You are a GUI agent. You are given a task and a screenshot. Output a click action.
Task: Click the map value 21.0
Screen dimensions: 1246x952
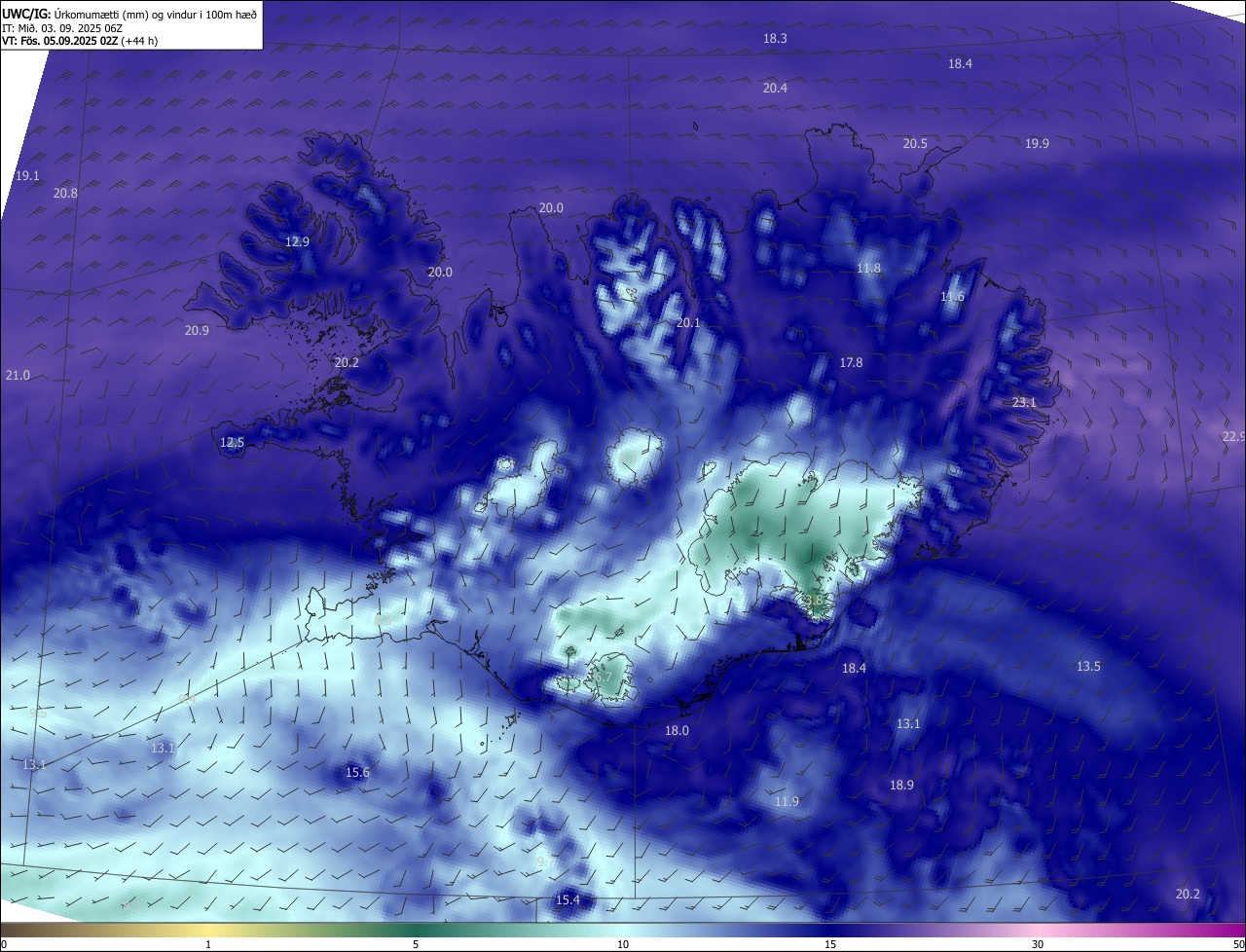[x=18, y=375]
